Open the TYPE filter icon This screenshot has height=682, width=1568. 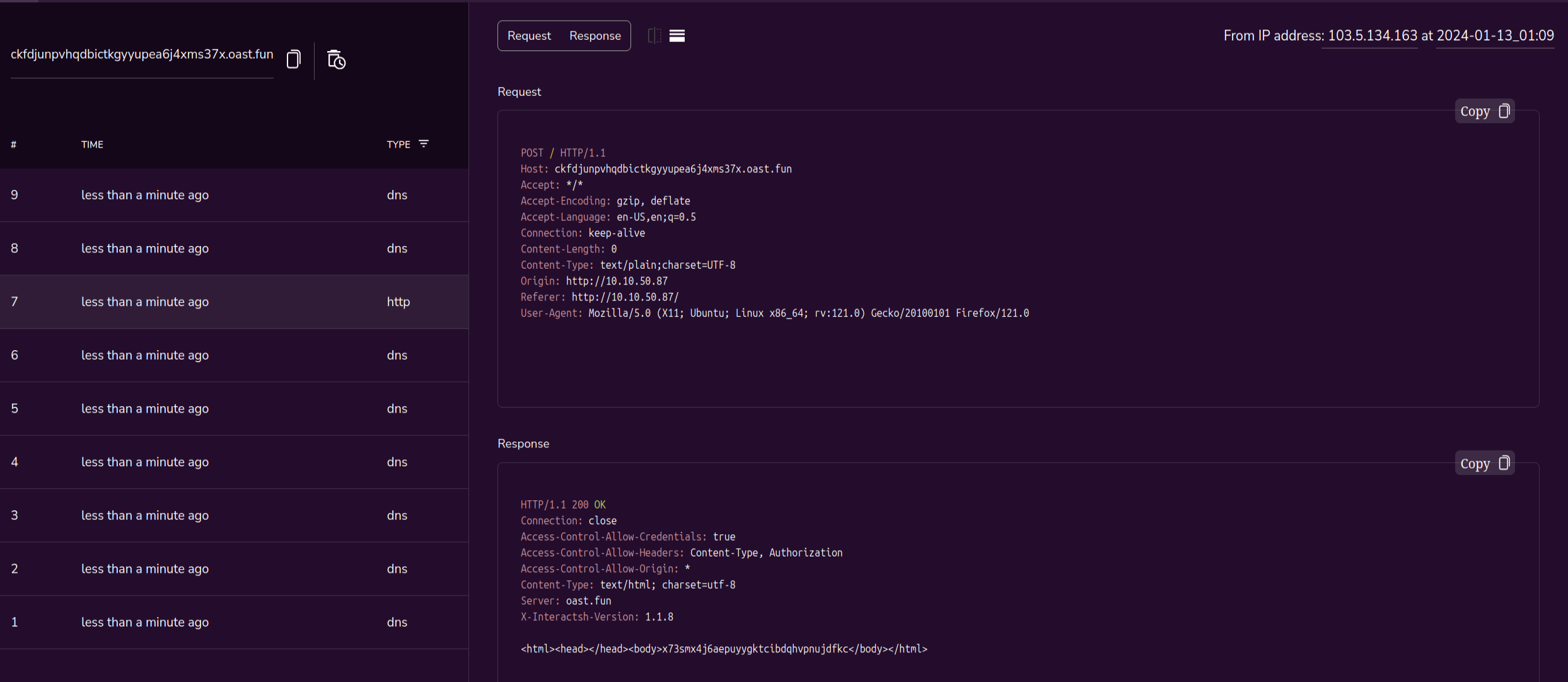[424, 144]
